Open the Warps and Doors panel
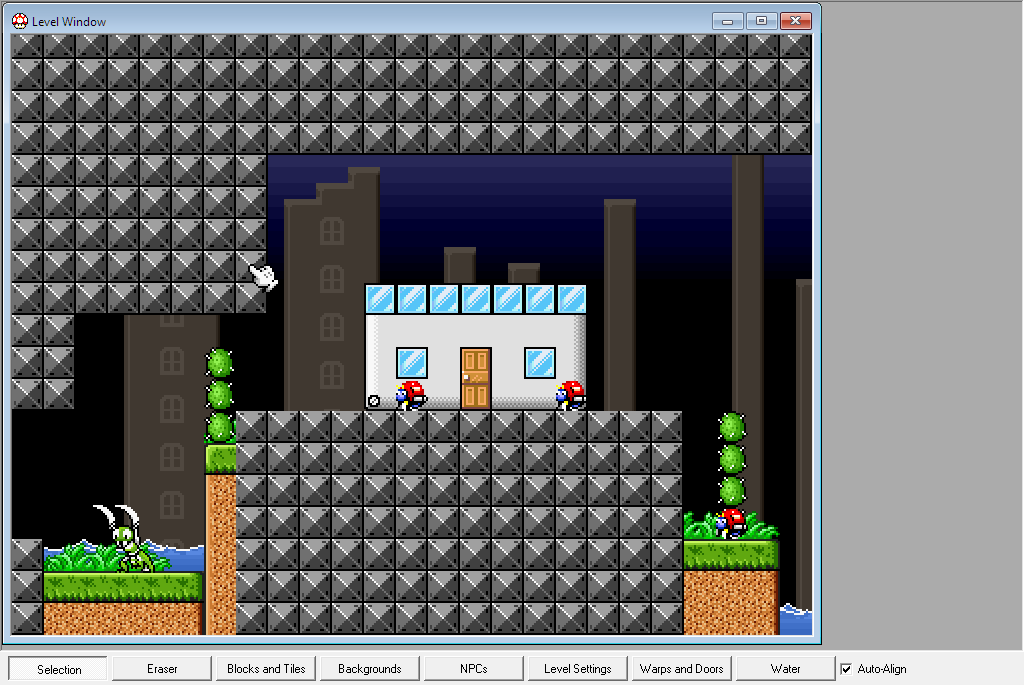1024x685 pixels. coord(681,669)
